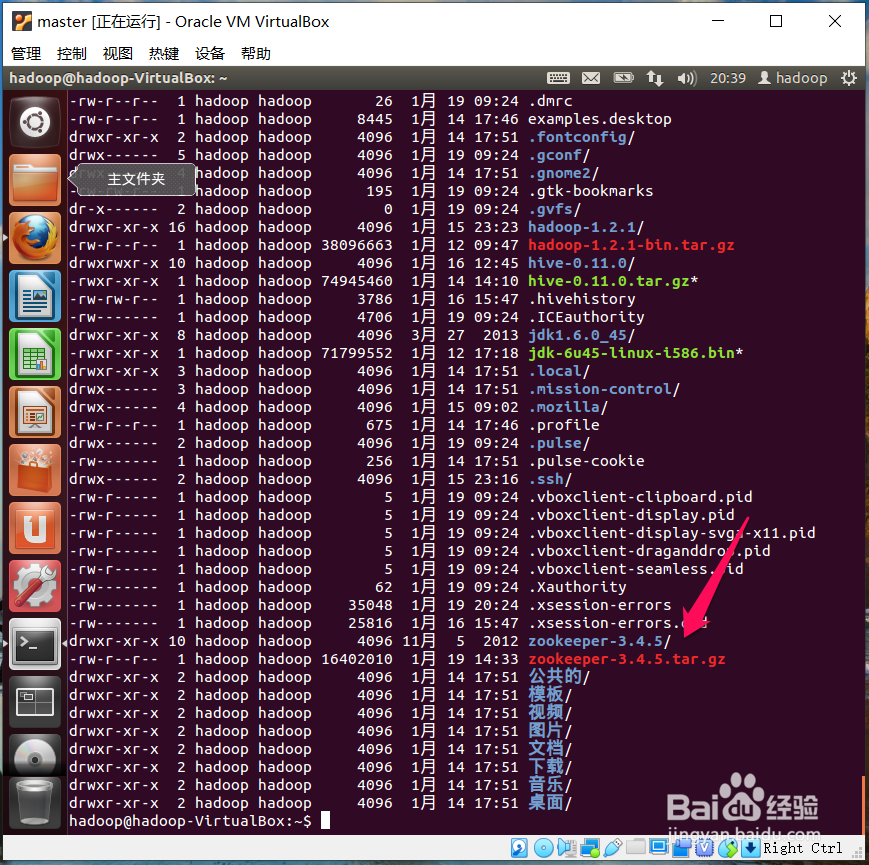Open the 热键 menu
This screenshot has height=865, width=869.
click(x=164, y=54)
